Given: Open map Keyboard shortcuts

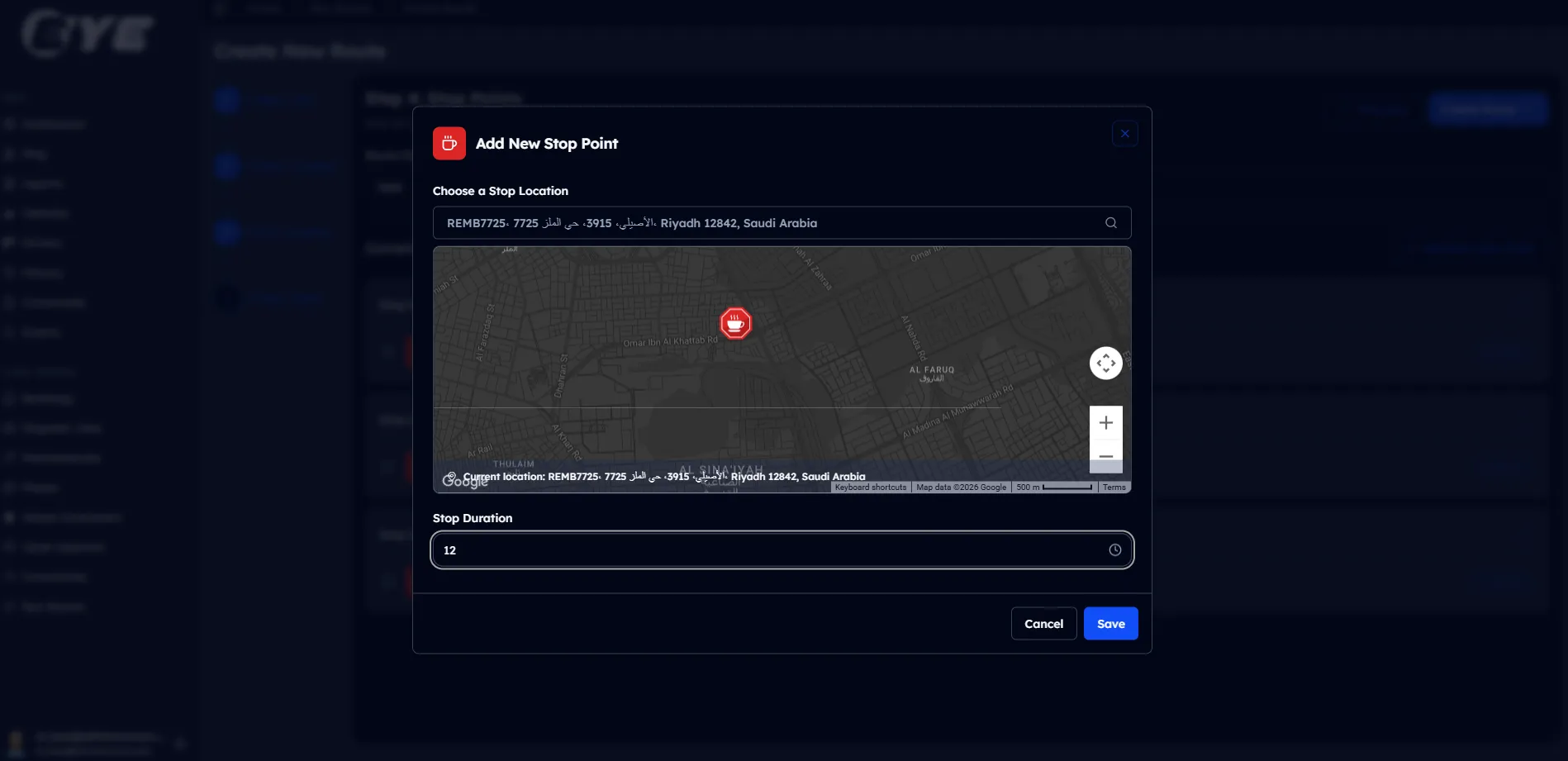Looking at the screenshot, I should click(x=870, y=488).
